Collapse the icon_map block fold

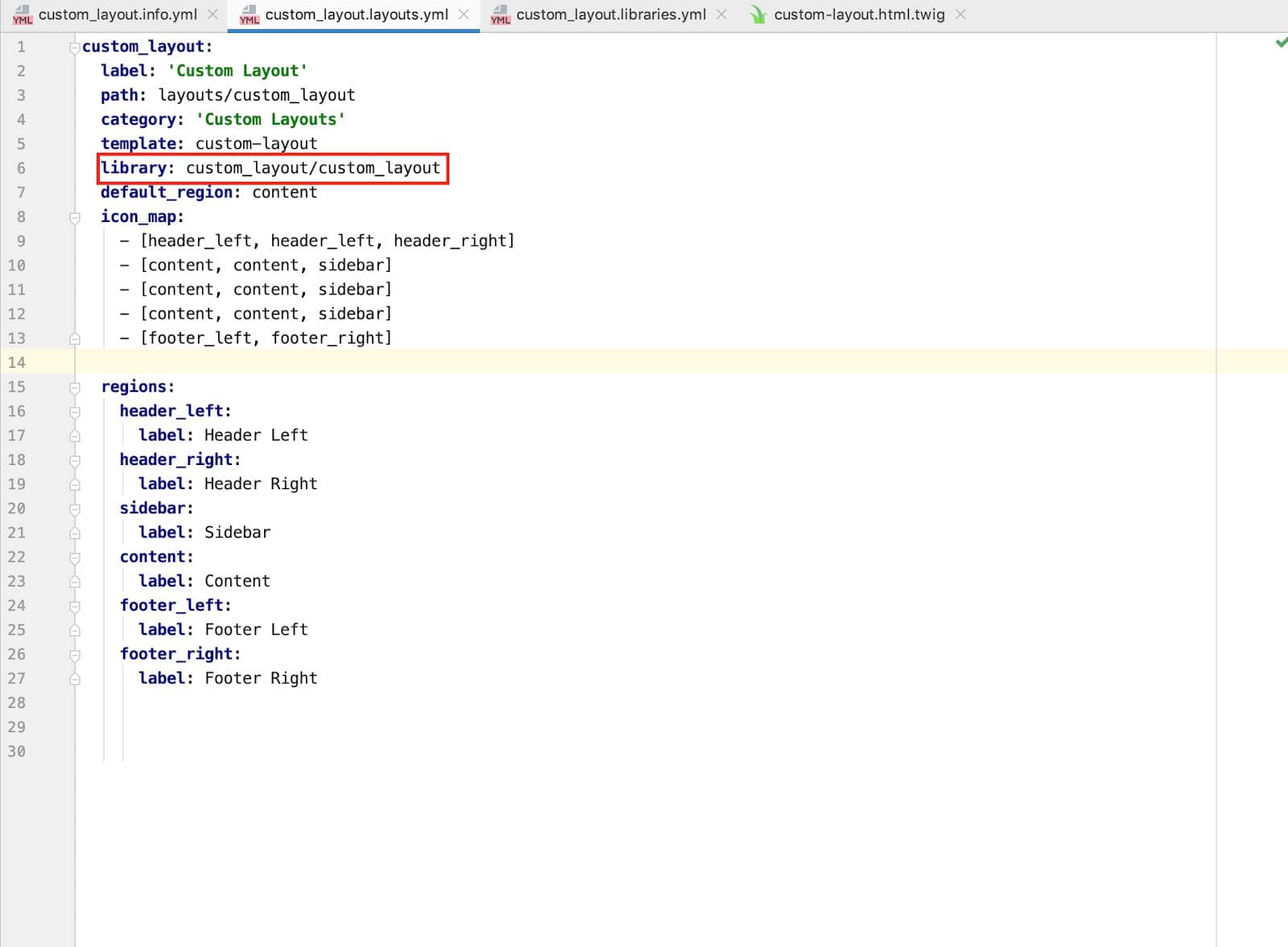(x=75, y=217)
